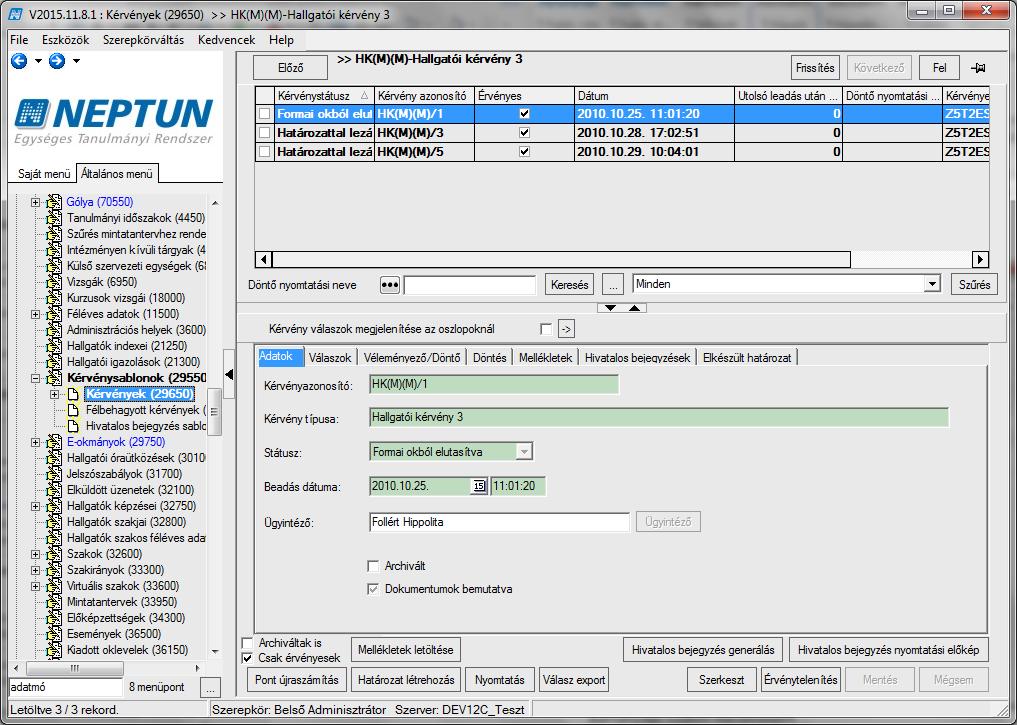Screen dimensions: 1017x725
Task: Collapse the left menu panel arrow
Action: tap(229, 374)
